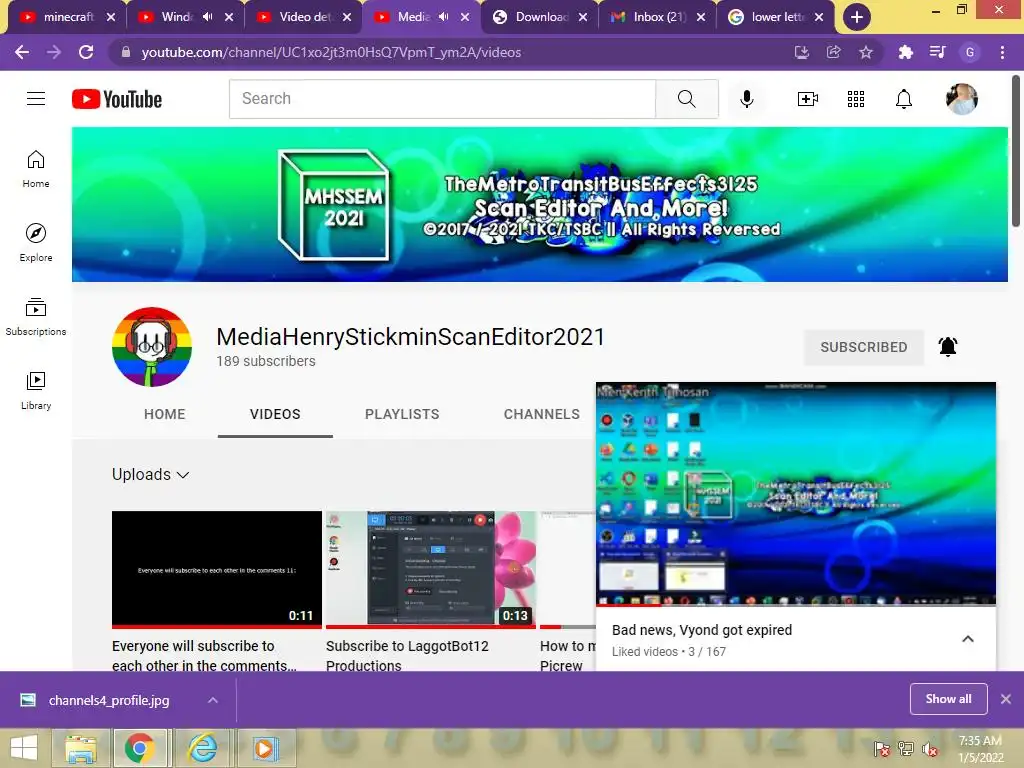Open a new browser tab
Viewport: 1024px width, 768px height.
pyautogui.click(x=857, y=17)
